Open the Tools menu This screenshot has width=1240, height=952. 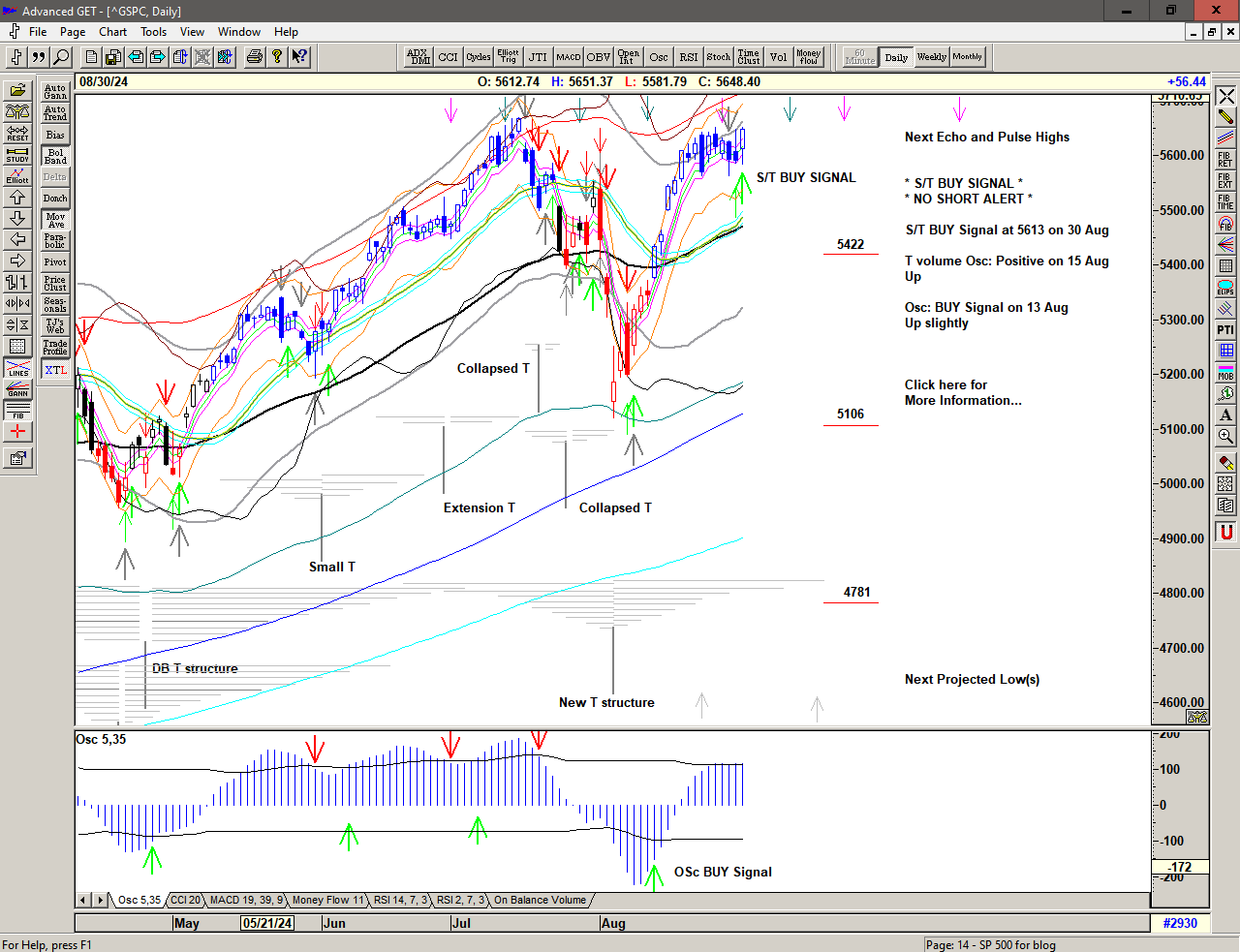click(153, 32)
